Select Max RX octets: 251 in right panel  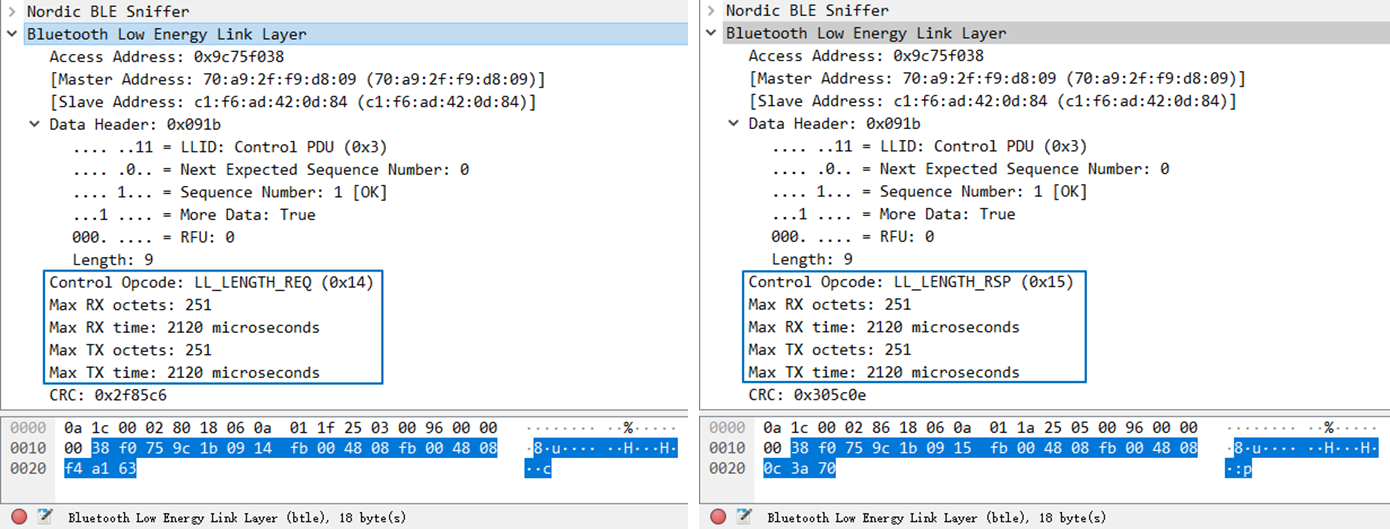829,305
